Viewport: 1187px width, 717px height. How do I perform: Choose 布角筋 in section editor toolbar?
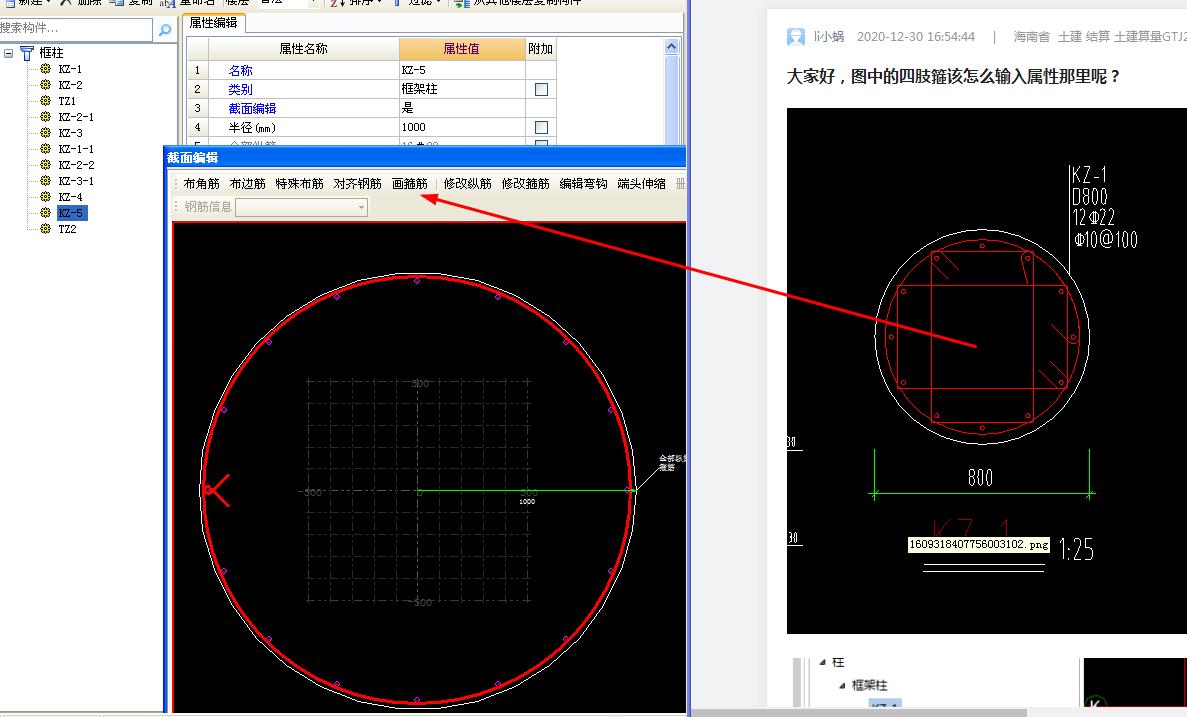click(x=201, y=184)
